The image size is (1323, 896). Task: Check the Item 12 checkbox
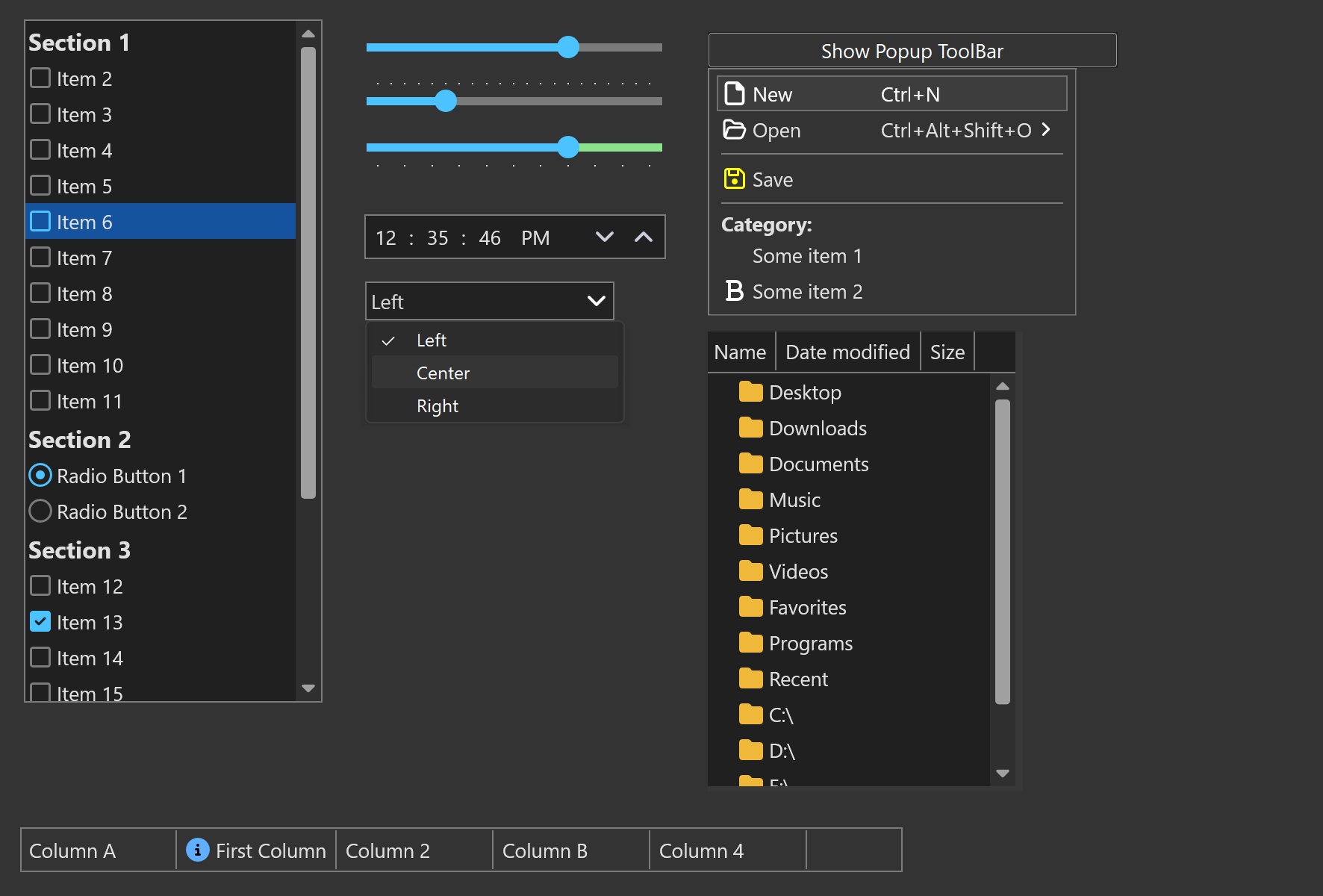coord(40,586)
